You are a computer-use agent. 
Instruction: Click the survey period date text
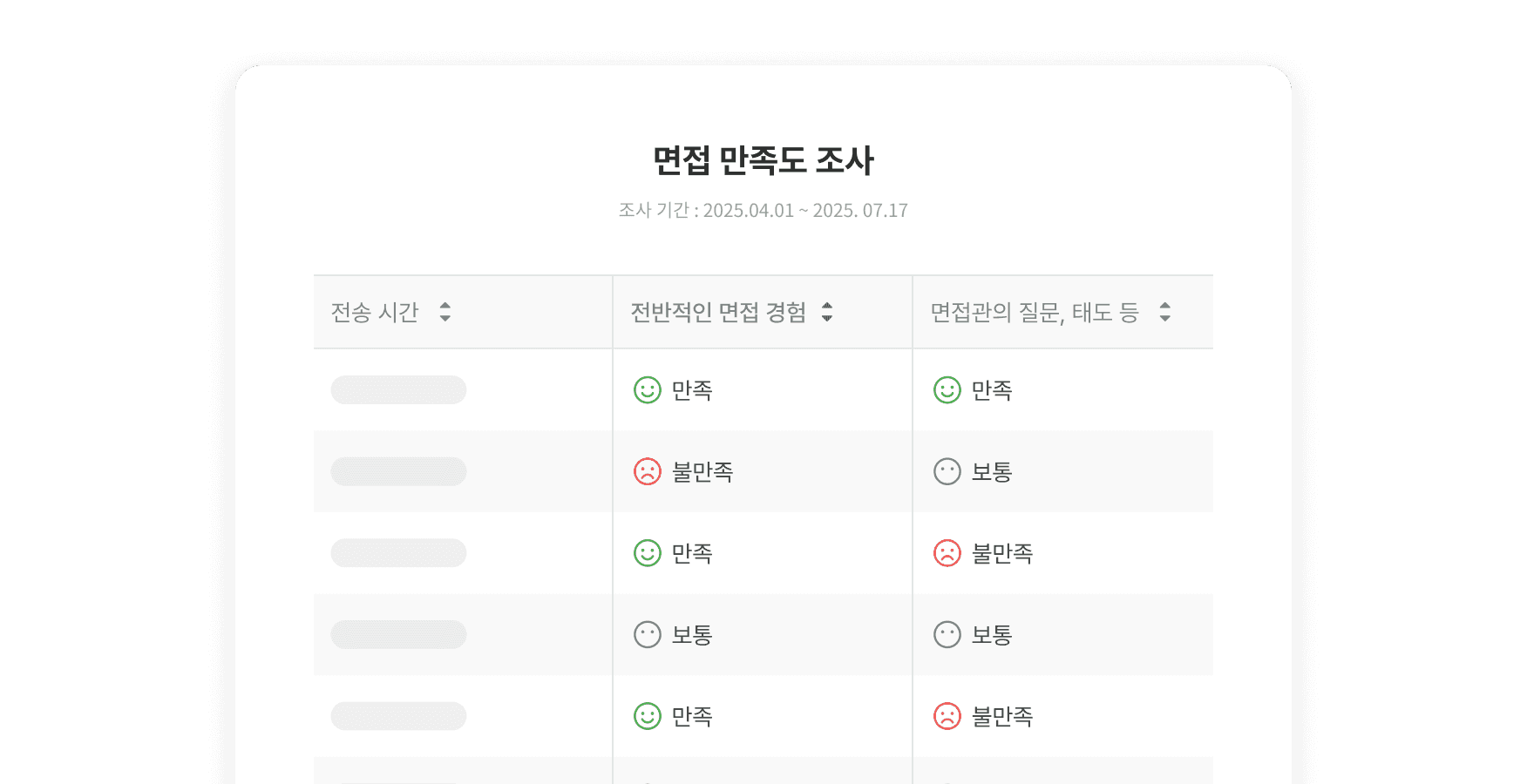(x=763, y=211)
